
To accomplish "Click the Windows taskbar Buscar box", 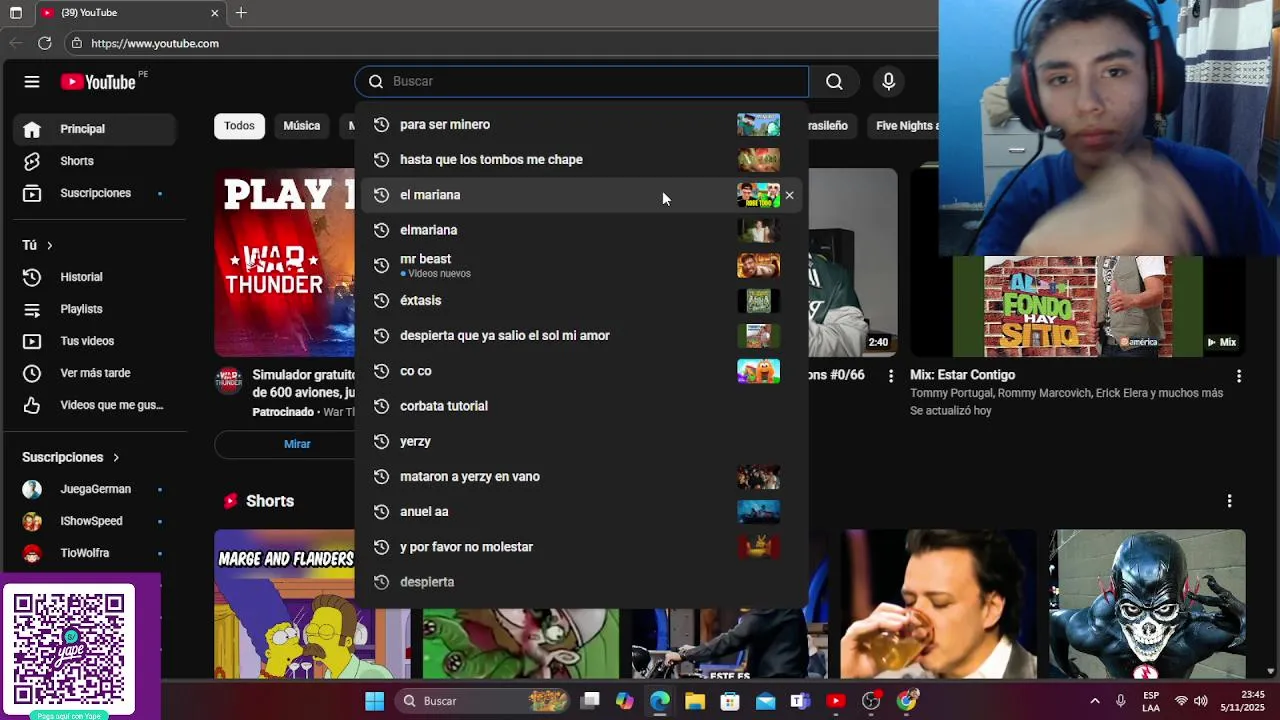I will [482, 701].
